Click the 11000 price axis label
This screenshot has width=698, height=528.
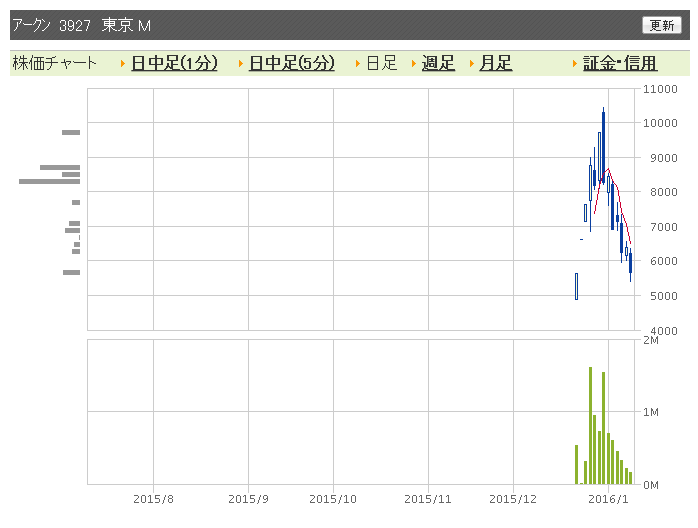tap(660, 89)
